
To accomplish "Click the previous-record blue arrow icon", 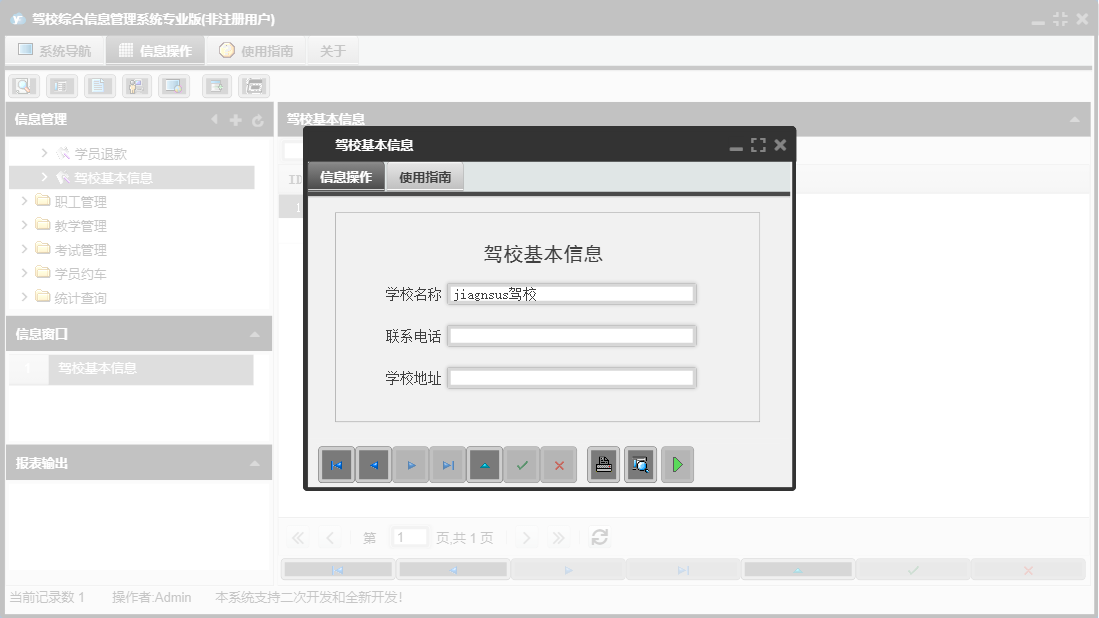I will (x=374, y=464).
